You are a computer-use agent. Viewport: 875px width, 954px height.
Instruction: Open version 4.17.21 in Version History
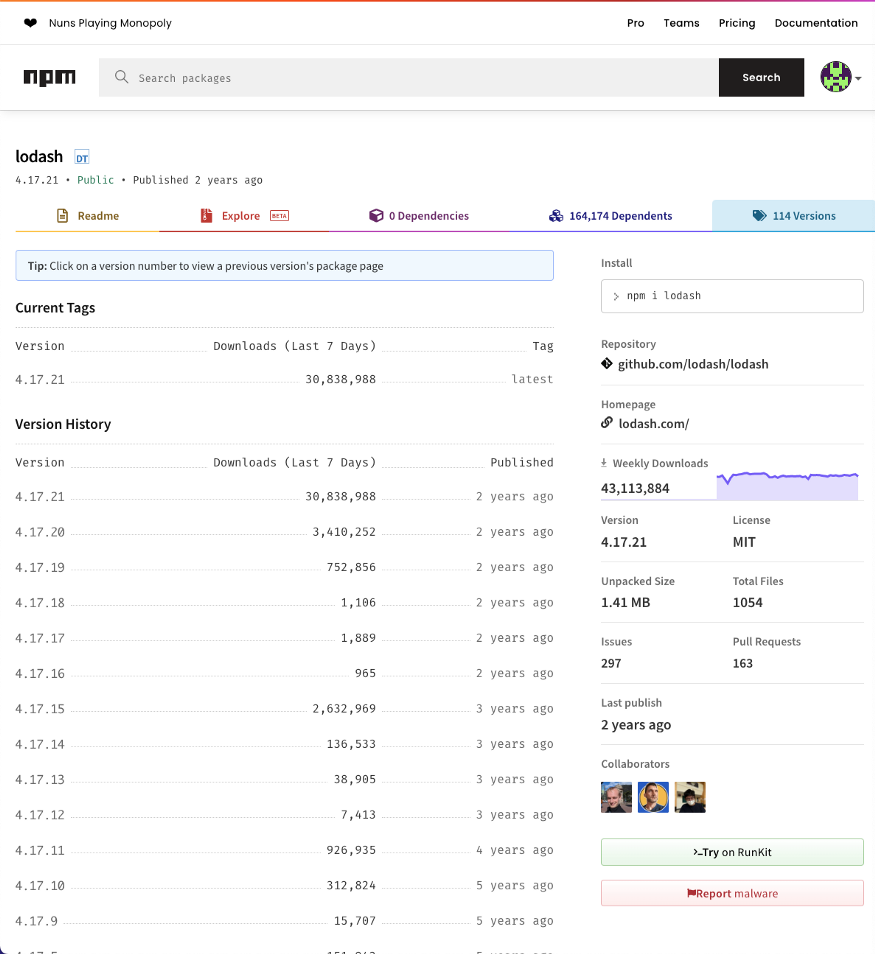point(40,496)
